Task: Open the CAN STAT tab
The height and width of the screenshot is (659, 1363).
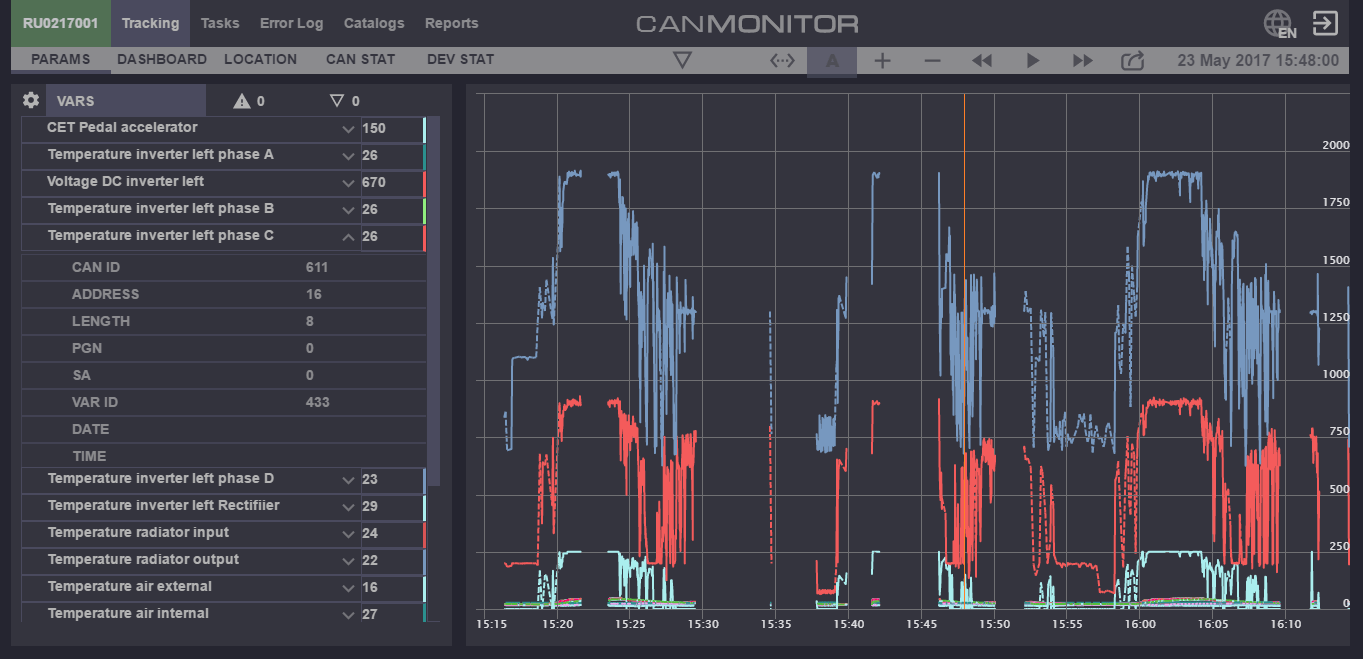Action: click(360, 59)
